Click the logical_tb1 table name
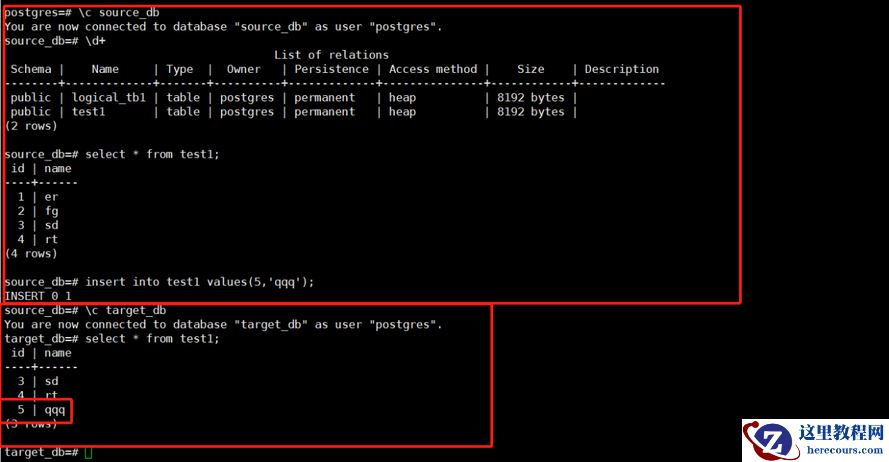The image size is (889, 462). tap(109, 98)
